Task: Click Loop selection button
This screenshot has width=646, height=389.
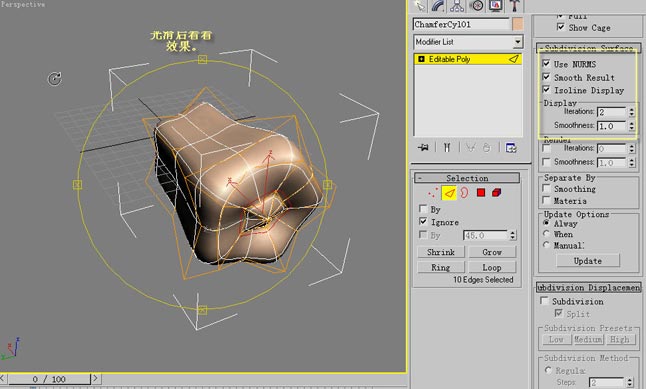Action: [x=492, y=267]
